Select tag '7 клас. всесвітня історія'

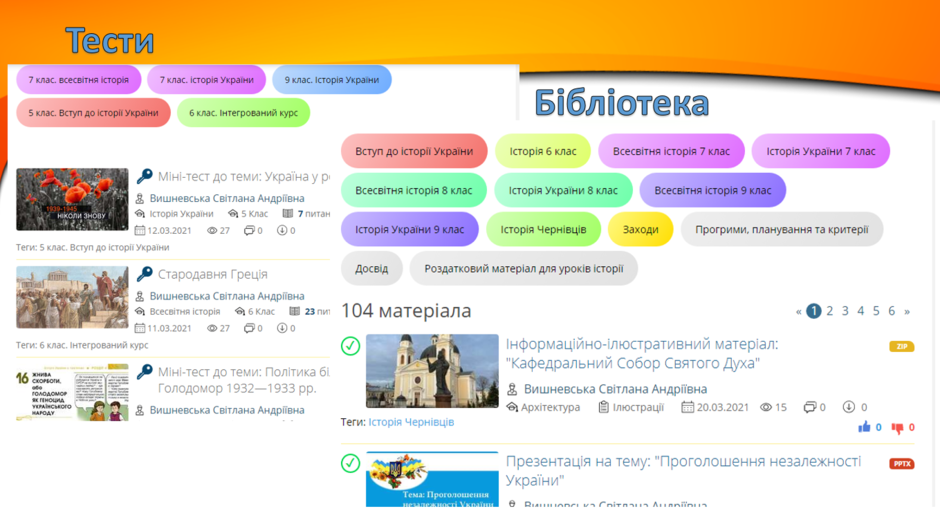(x=79, y=80)
